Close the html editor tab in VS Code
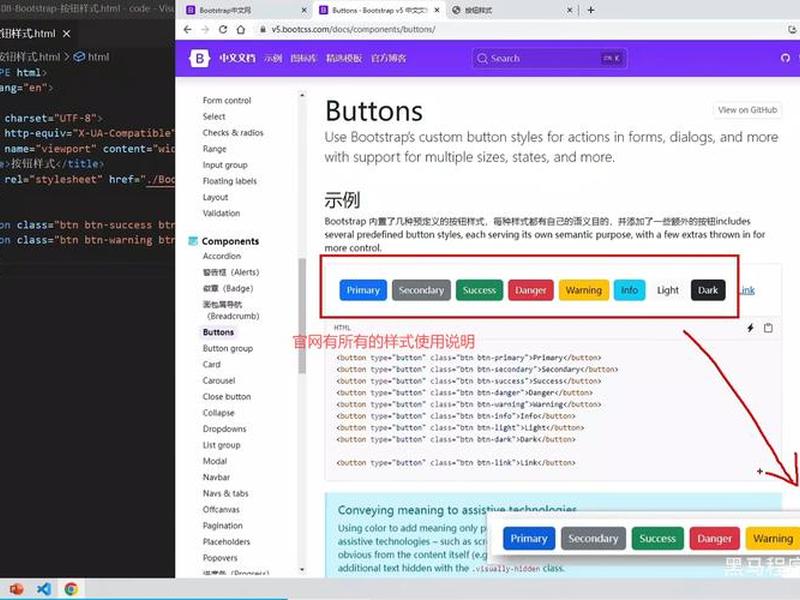Image resolution: width=800 pixels, height=600 pixels. point(66,34)
